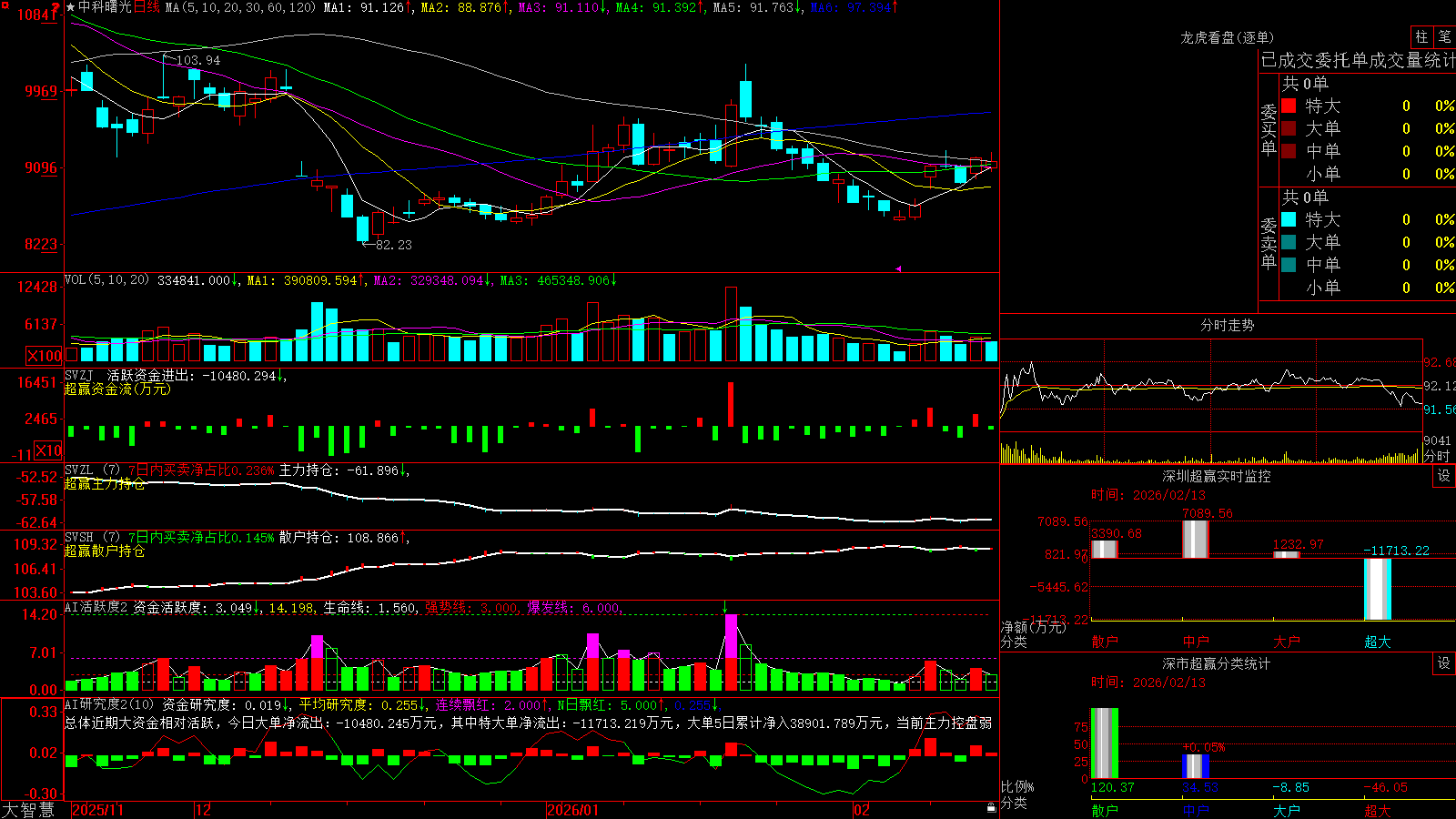Click the 7089.56 中户 bar value label
This screenshot has height=819, width=1456.
click(1208, 514)
